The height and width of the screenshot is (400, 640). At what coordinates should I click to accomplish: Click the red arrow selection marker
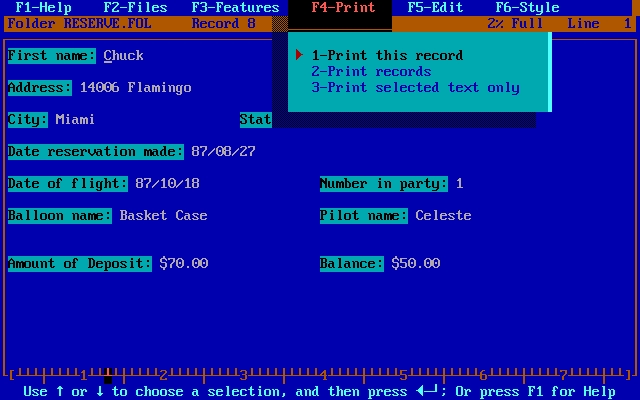(x=299, y=56)
